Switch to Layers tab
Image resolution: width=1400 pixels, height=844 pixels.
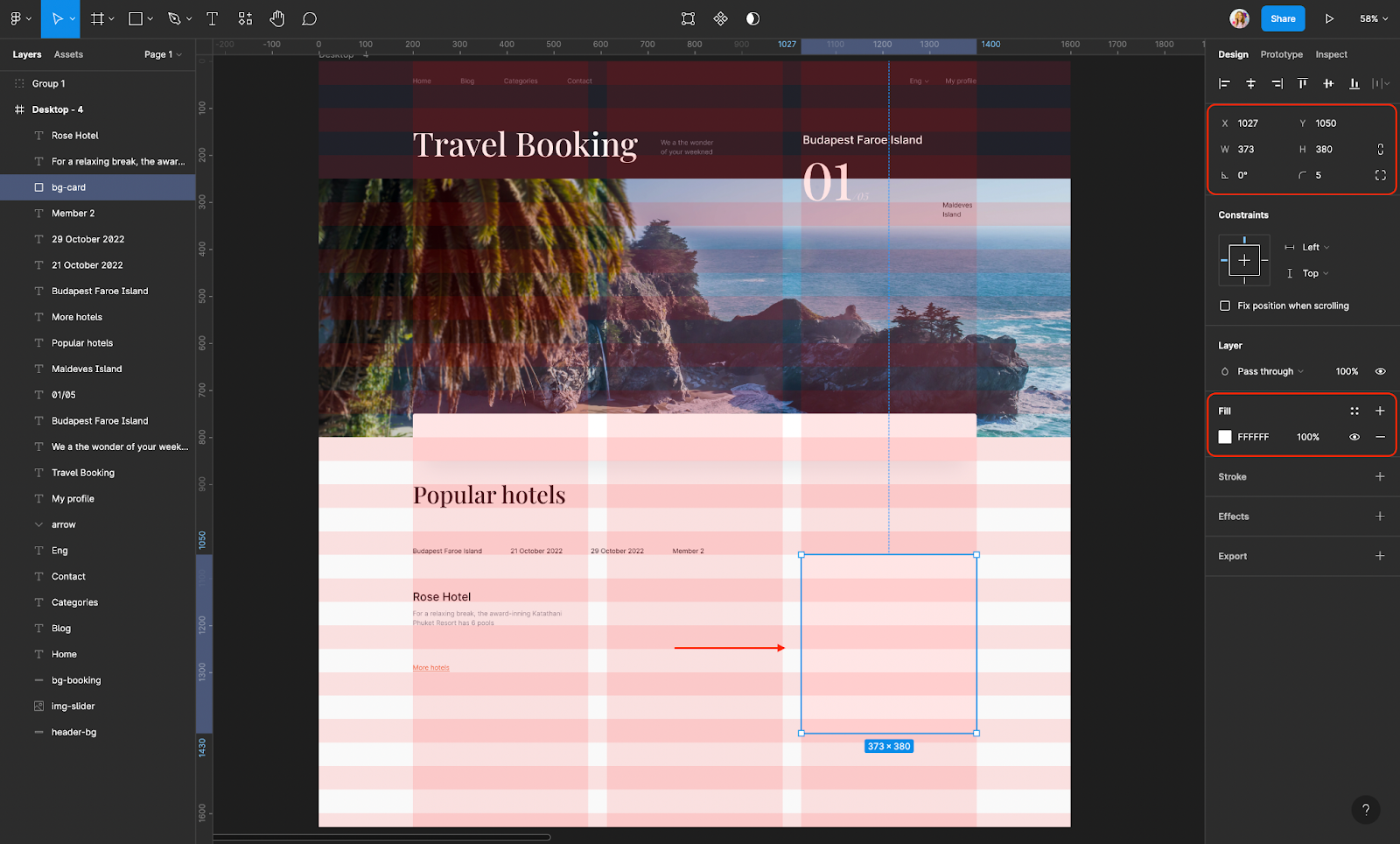(x=27, y=54)
